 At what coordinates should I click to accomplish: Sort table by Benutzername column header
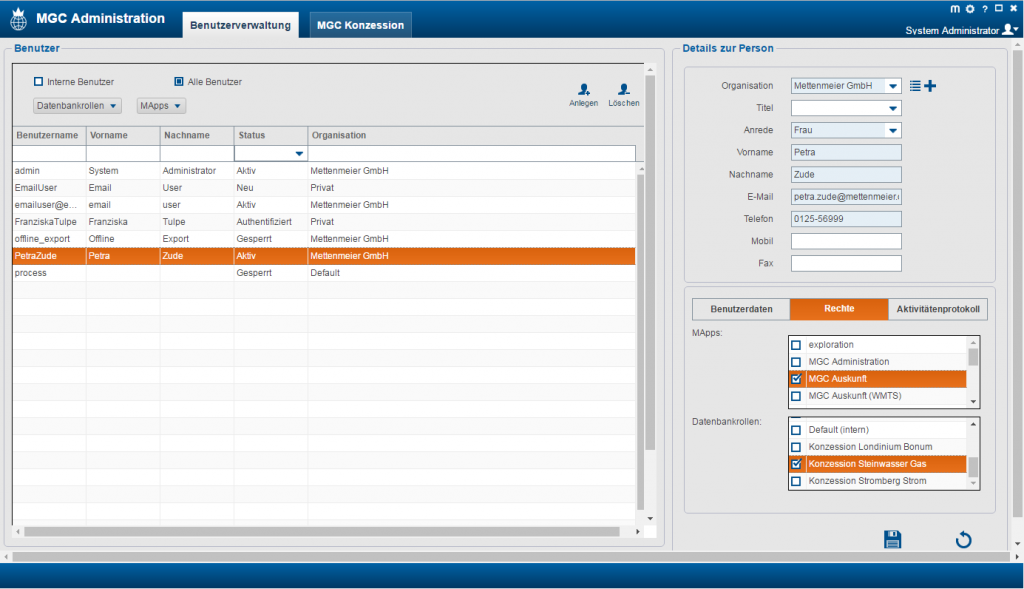pos(48,135)
